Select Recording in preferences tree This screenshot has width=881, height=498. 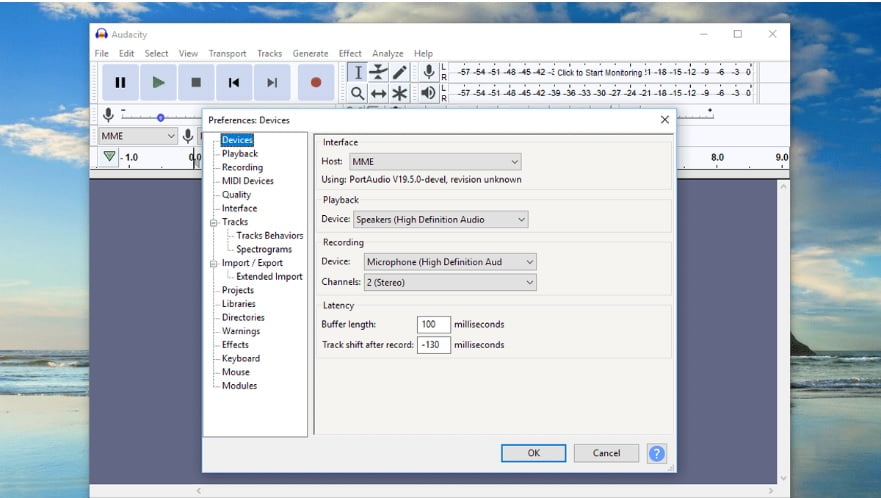(x=242, y=167)
